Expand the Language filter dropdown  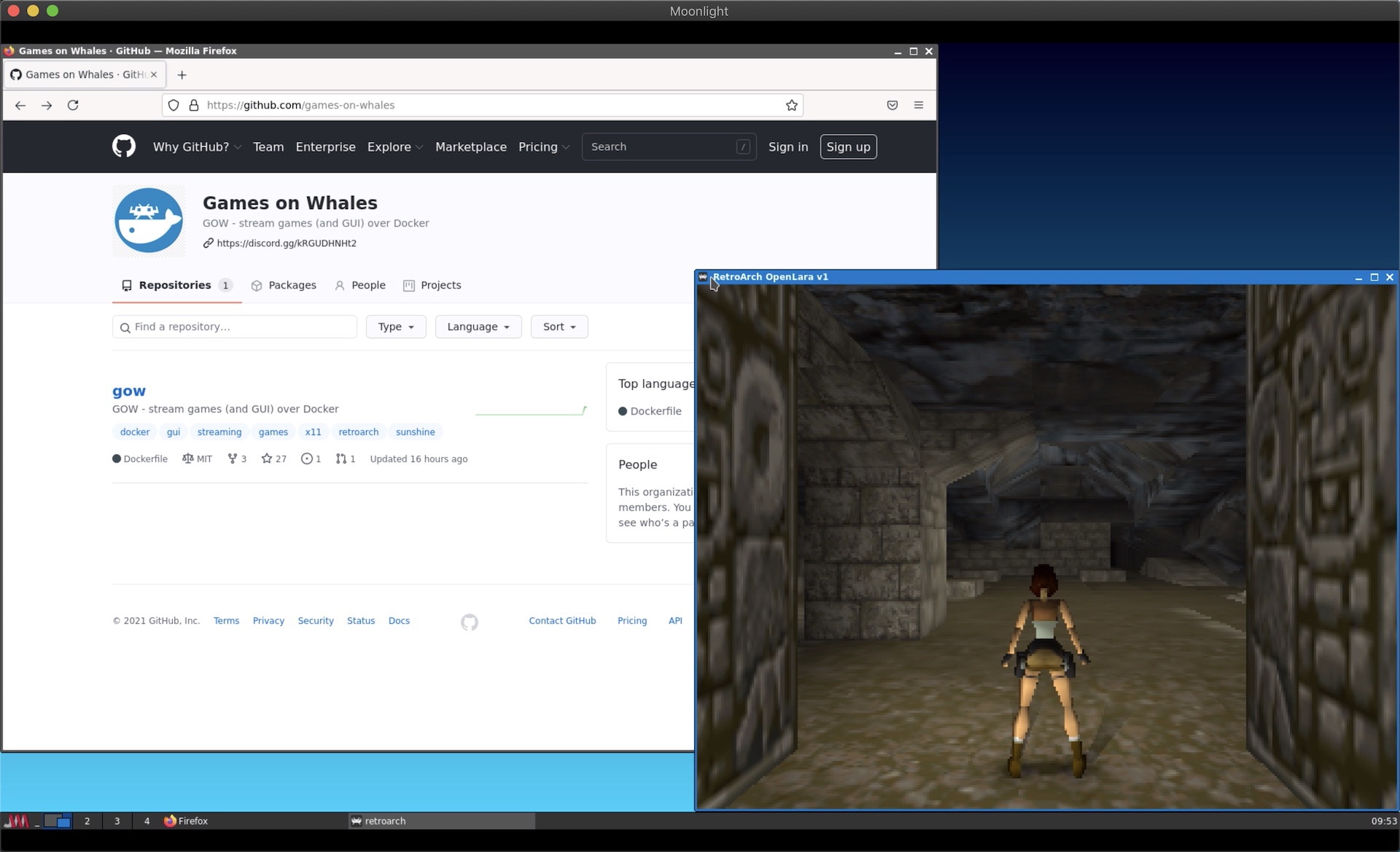pyautogui.click(x=478, y=326)
